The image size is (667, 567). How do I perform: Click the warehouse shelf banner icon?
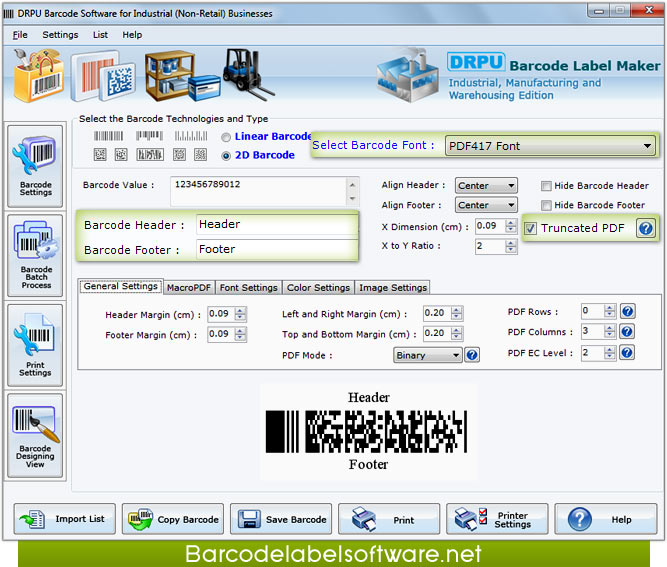tap(182, 76)
